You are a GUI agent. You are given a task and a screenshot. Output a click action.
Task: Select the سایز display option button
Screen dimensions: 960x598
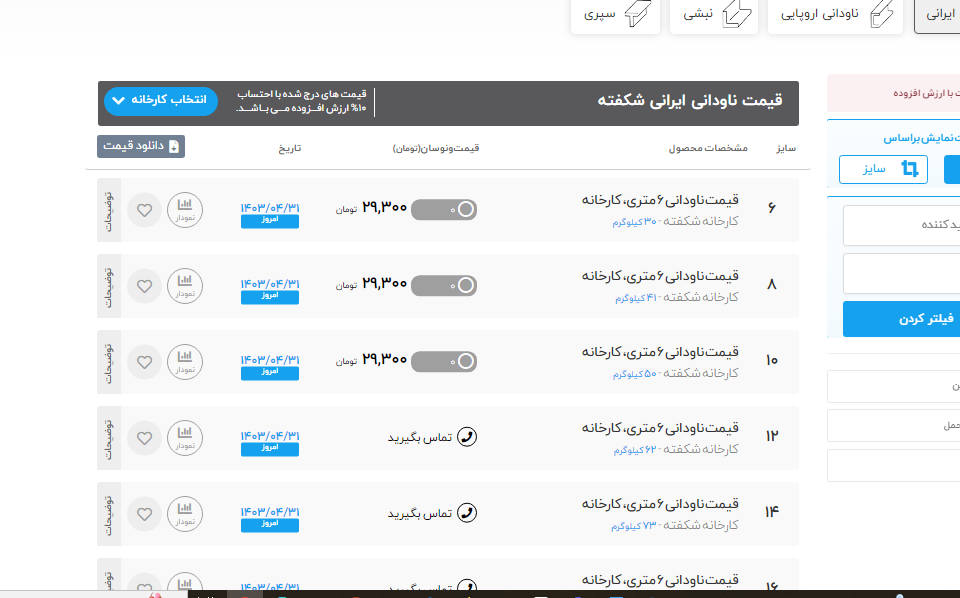pyautogui.click(x=883, y=169)
